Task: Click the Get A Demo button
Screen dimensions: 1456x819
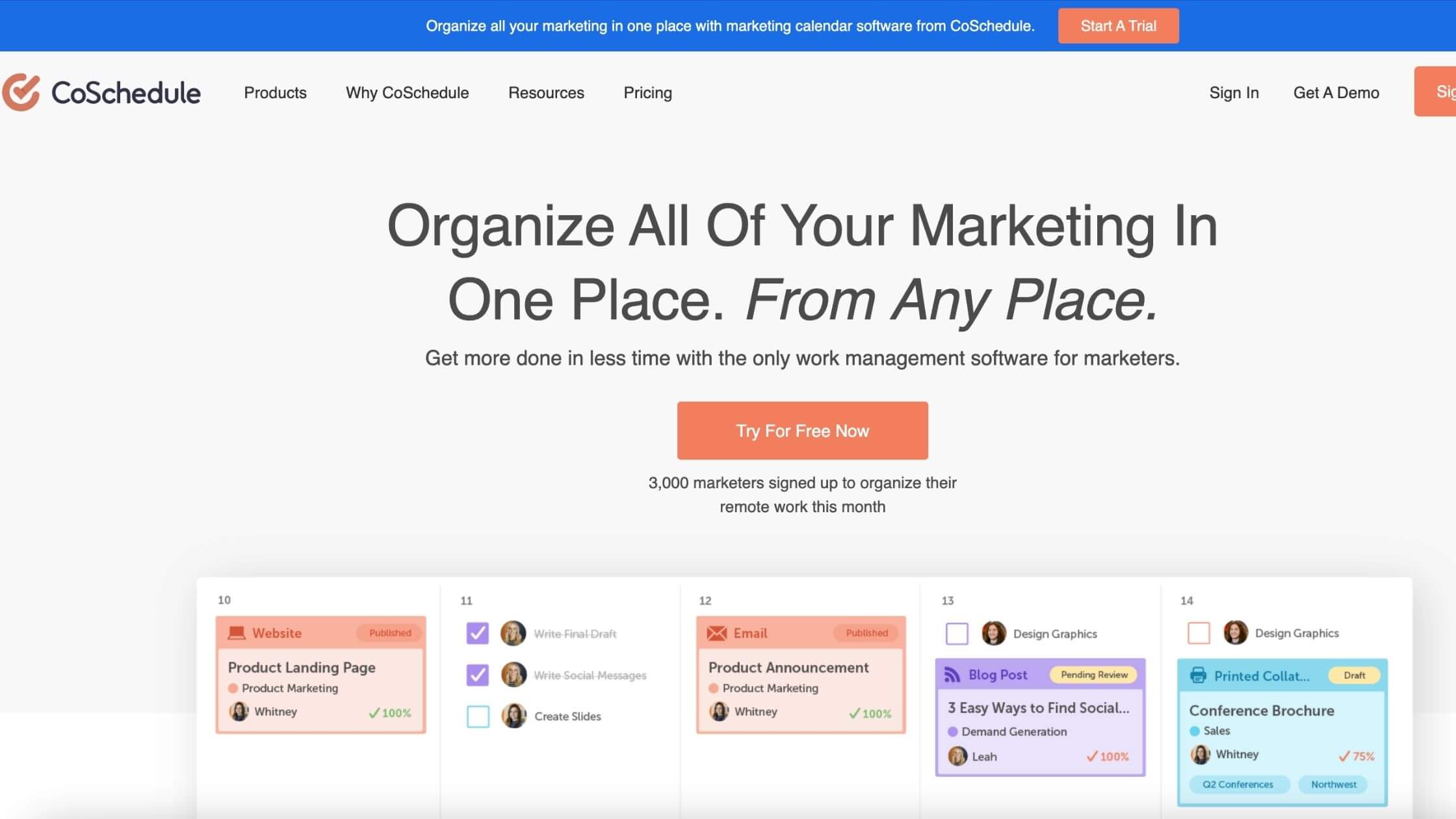Action: coord(1335,91)
